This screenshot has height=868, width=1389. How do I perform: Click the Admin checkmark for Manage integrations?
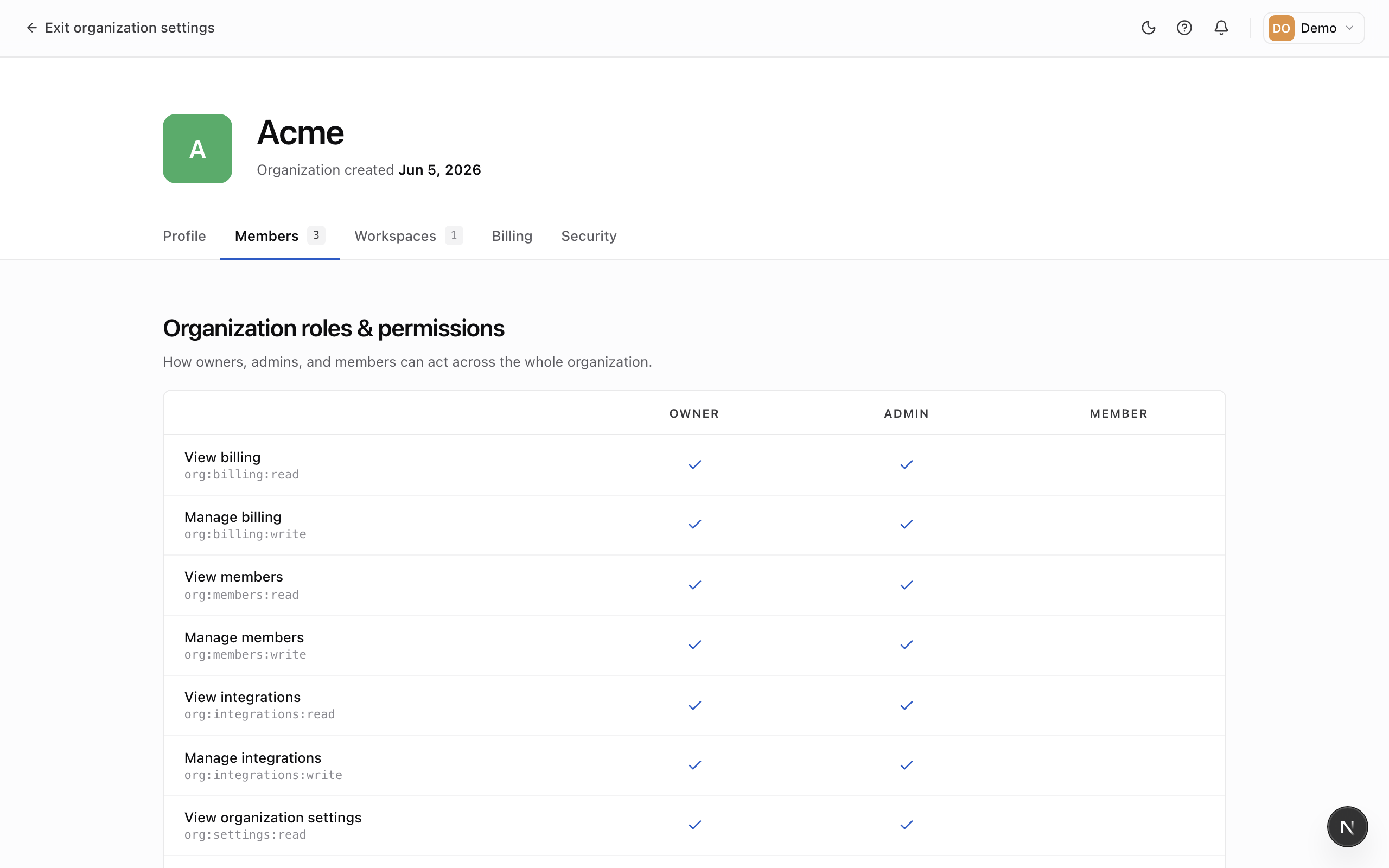tap(906, 765)
